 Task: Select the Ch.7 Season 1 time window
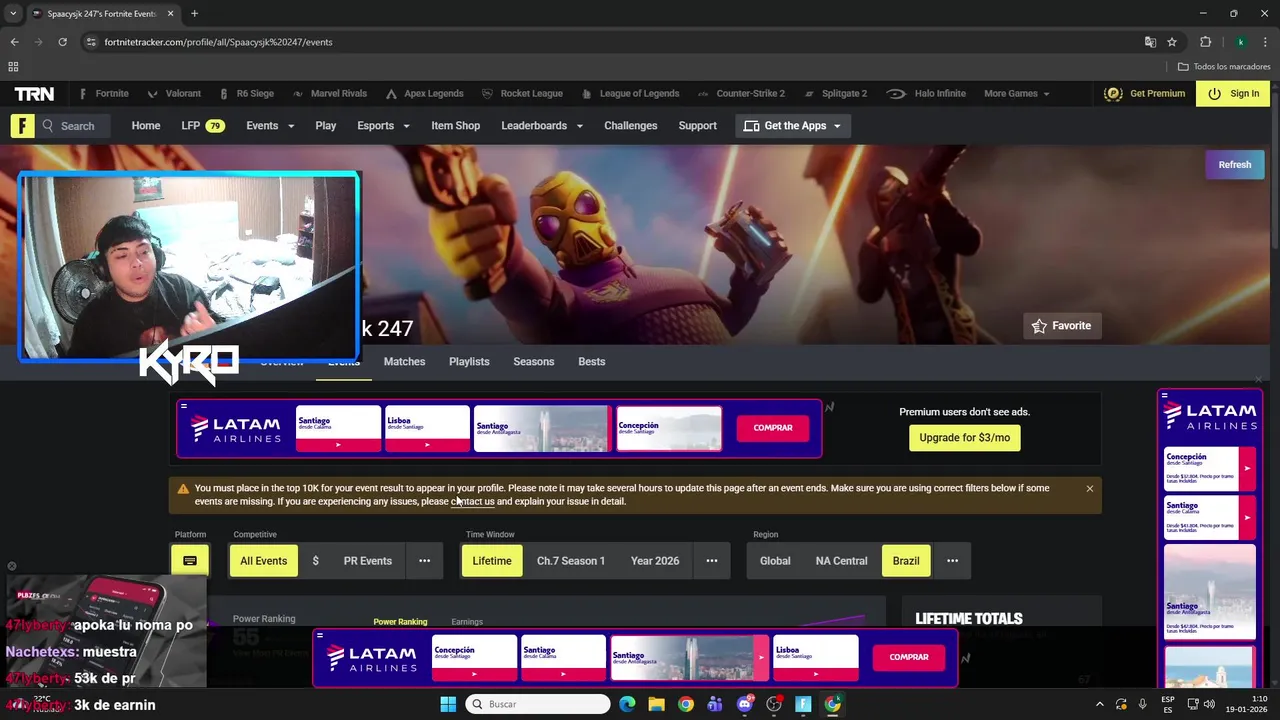pos(571,561)
